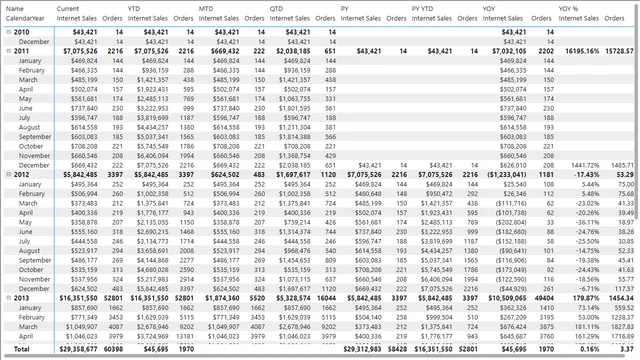Click the $1,211,304 QTD cell
Viewport: 640px width, 360px height.
coord(295,127)
